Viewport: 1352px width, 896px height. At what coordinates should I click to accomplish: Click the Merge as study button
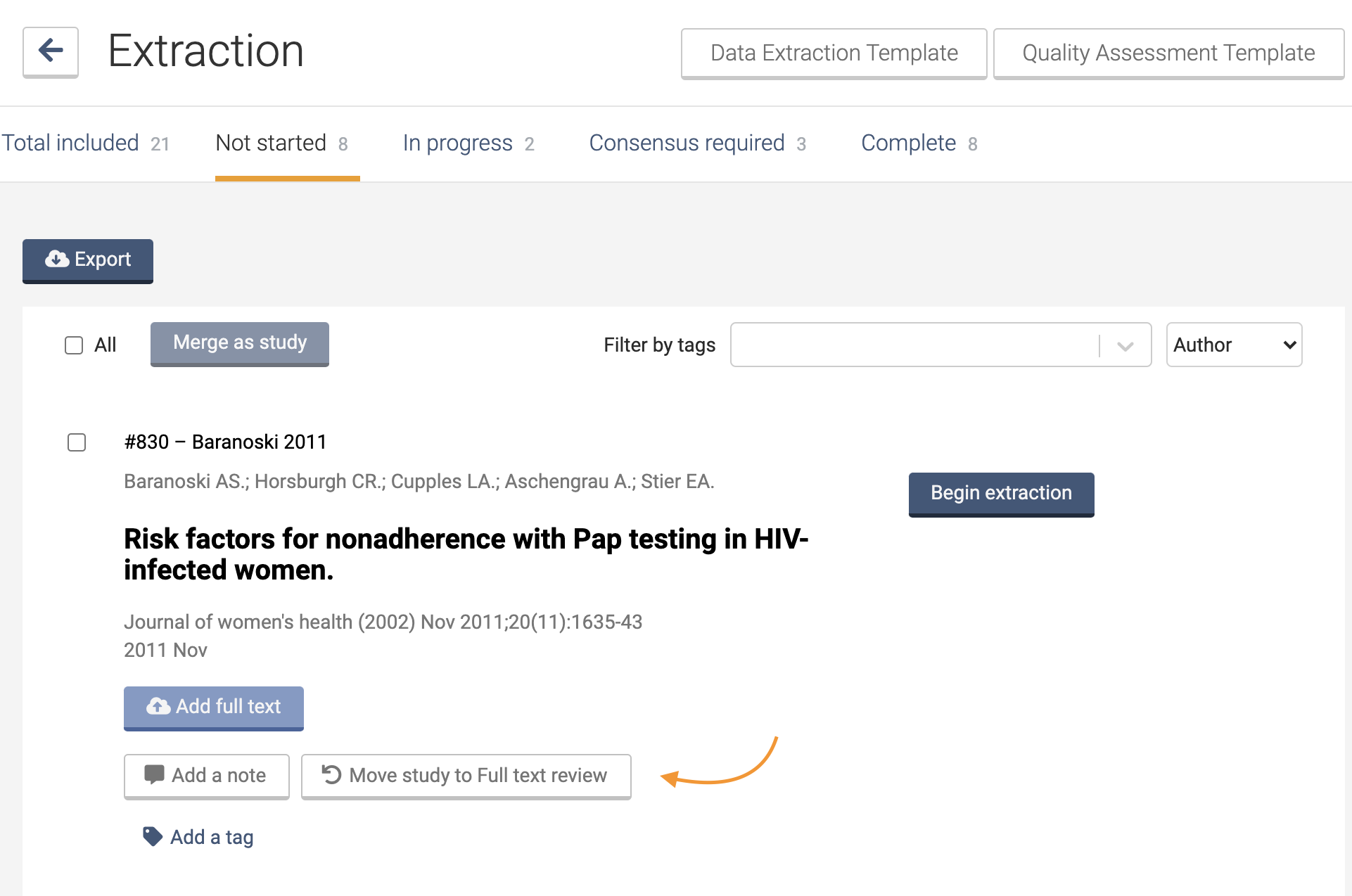[240, 343]
